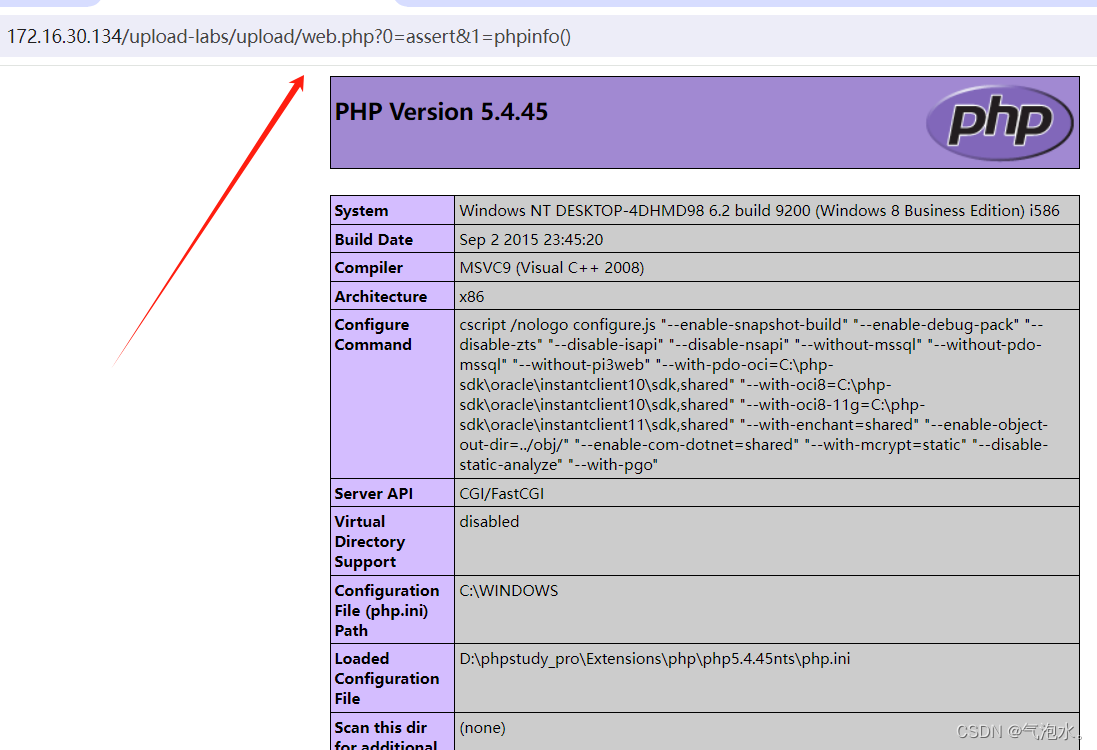The height and width of the screenshot is (750, 1097).
Task: Click the PHP logo image
Action: 1000,122
